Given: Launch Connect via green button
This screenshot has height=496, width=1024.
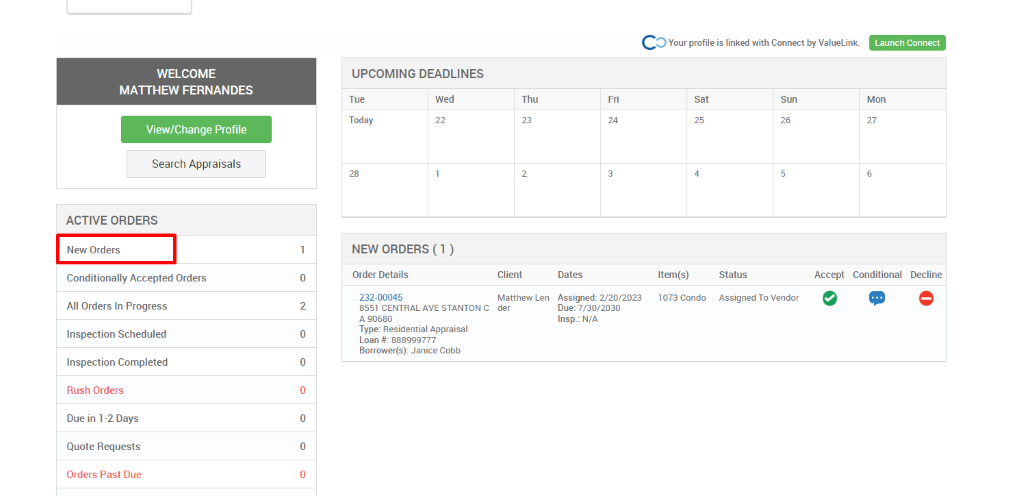Looking at the screenshot, I should pos(907,43).
